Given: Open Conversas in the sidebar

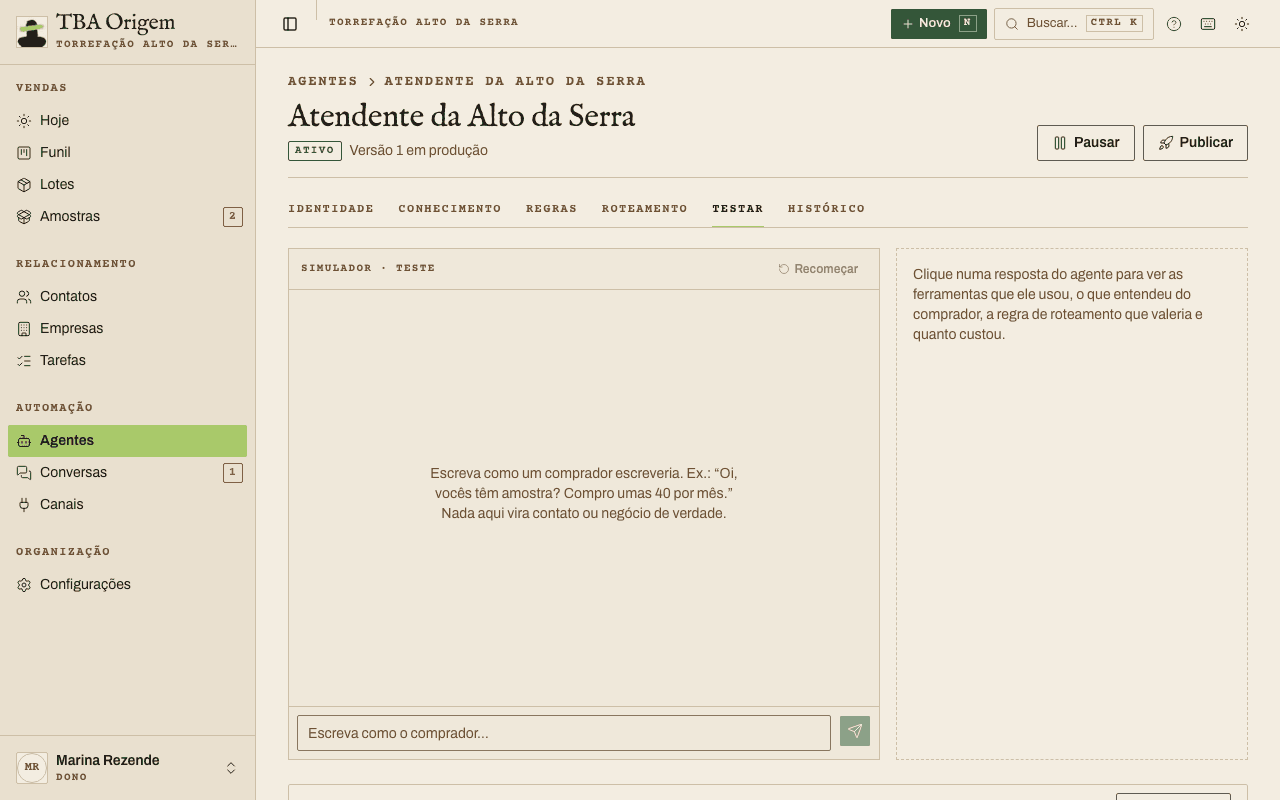Looking at the screenshot, I should click(127, 472).
